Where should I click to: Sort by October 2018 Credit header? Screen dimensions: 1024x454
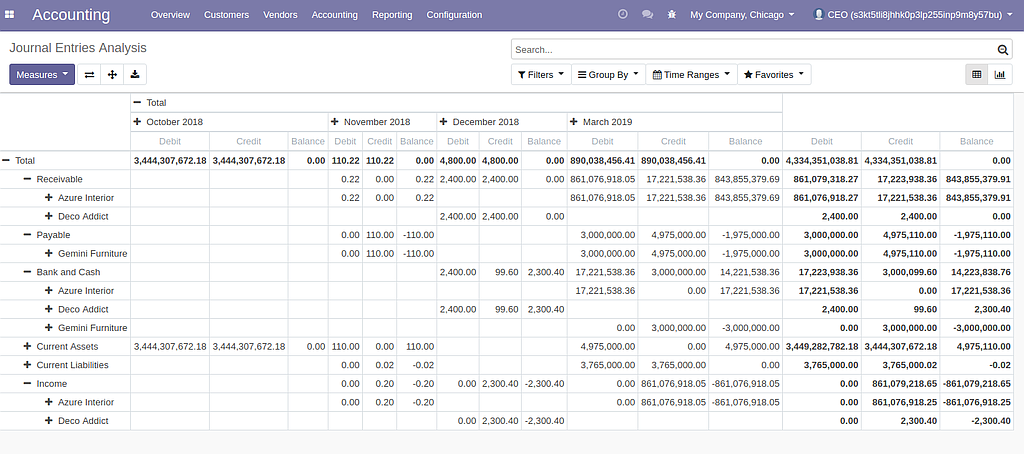click(249, 141)
